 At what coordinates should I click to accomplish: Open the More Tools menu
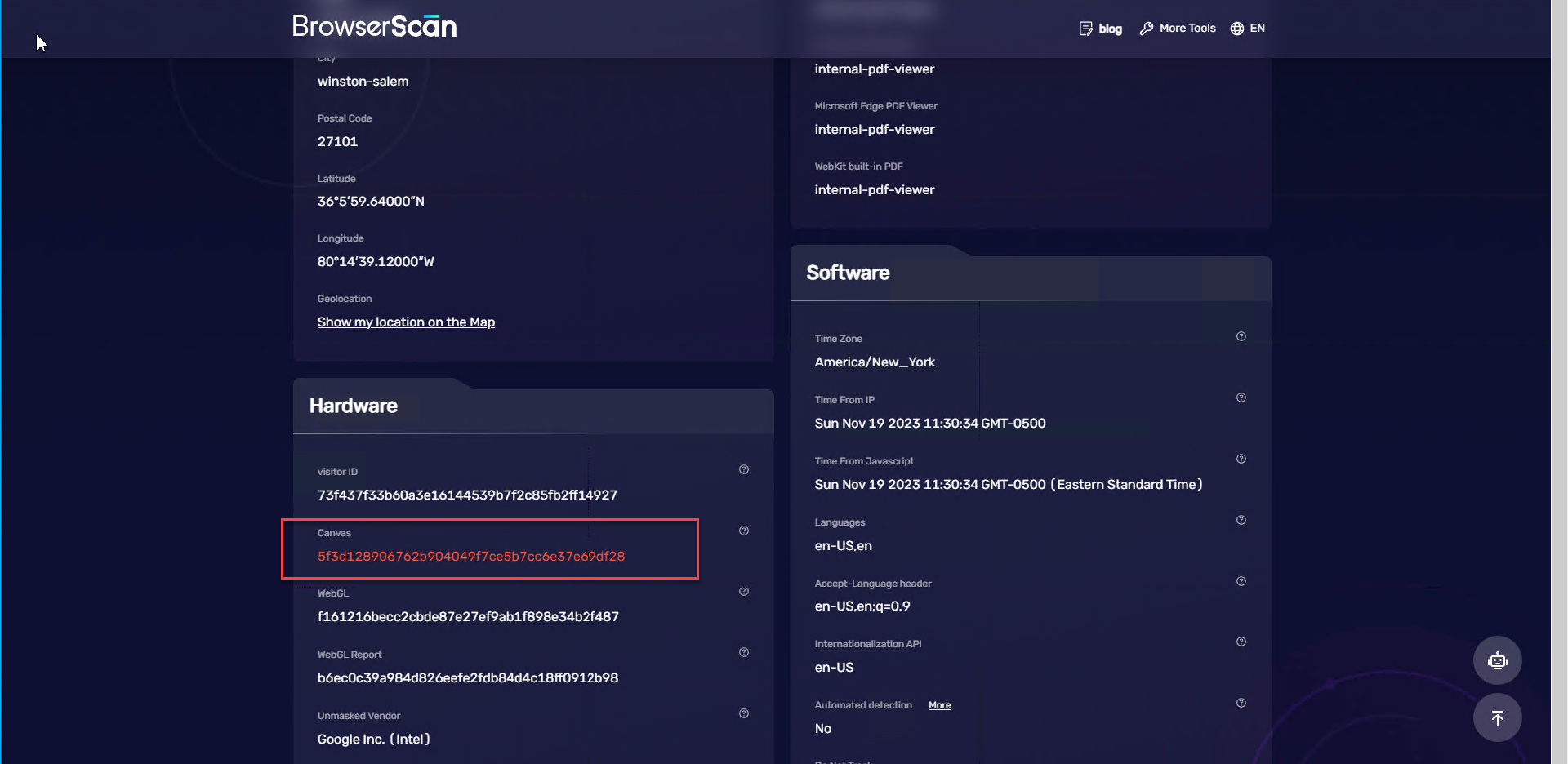(1178, 29)
